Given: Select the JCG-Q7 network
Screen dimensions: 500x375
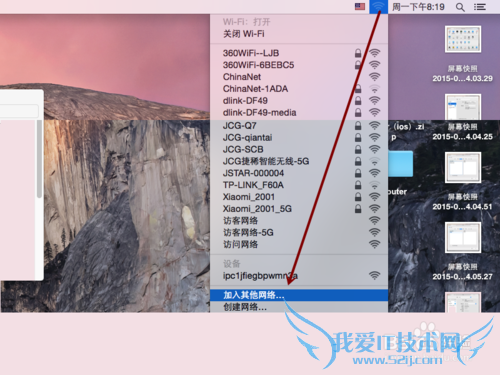Looking at the screenshot, I should (299, 126).
